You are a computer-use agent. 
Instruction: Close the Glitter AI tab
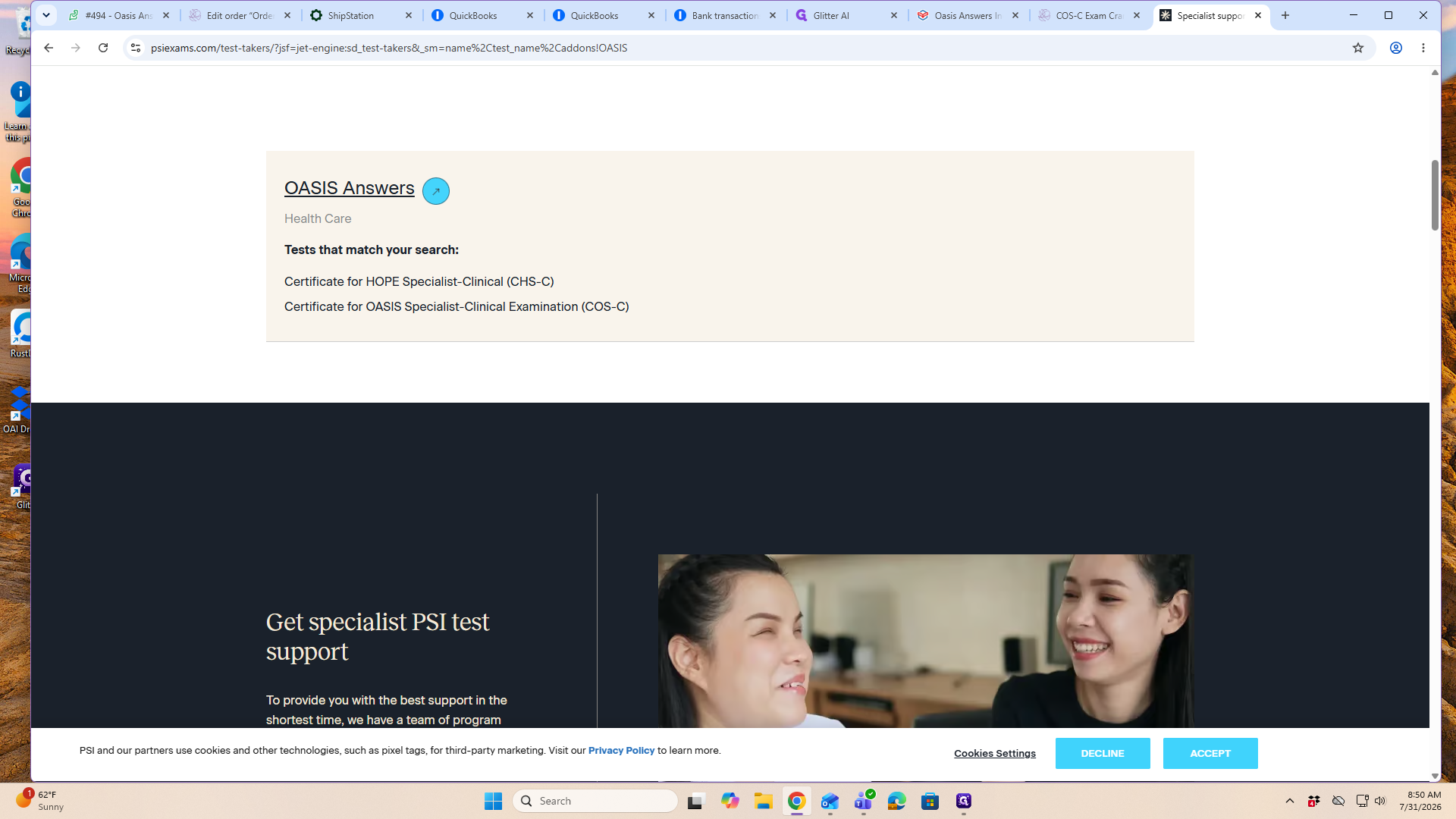(x=894, y=15)
